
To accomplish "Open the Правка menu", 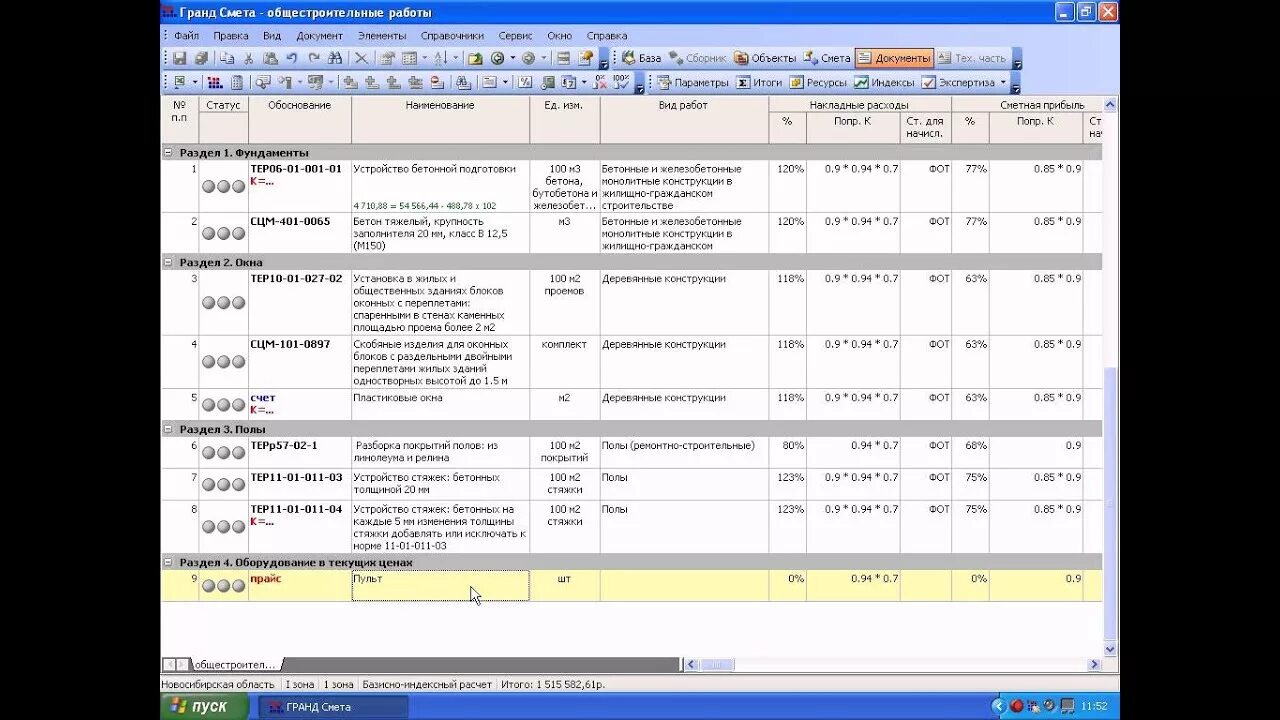I will pos(231,35).
